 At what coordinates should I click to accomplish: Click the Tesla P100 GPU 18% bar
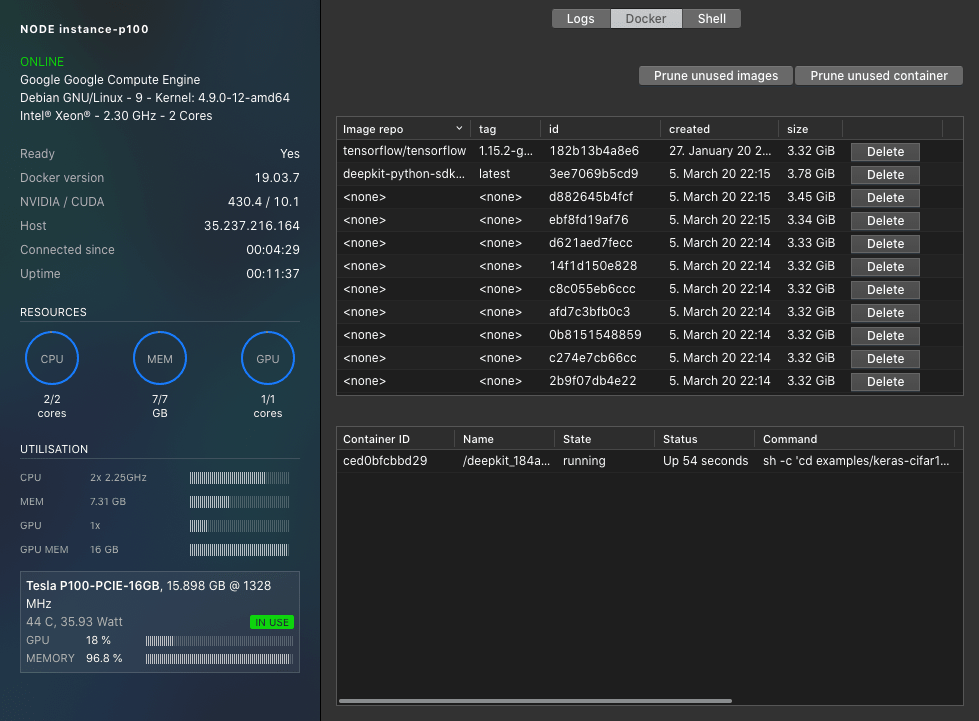pyautogui.click(x=219, y=640)
